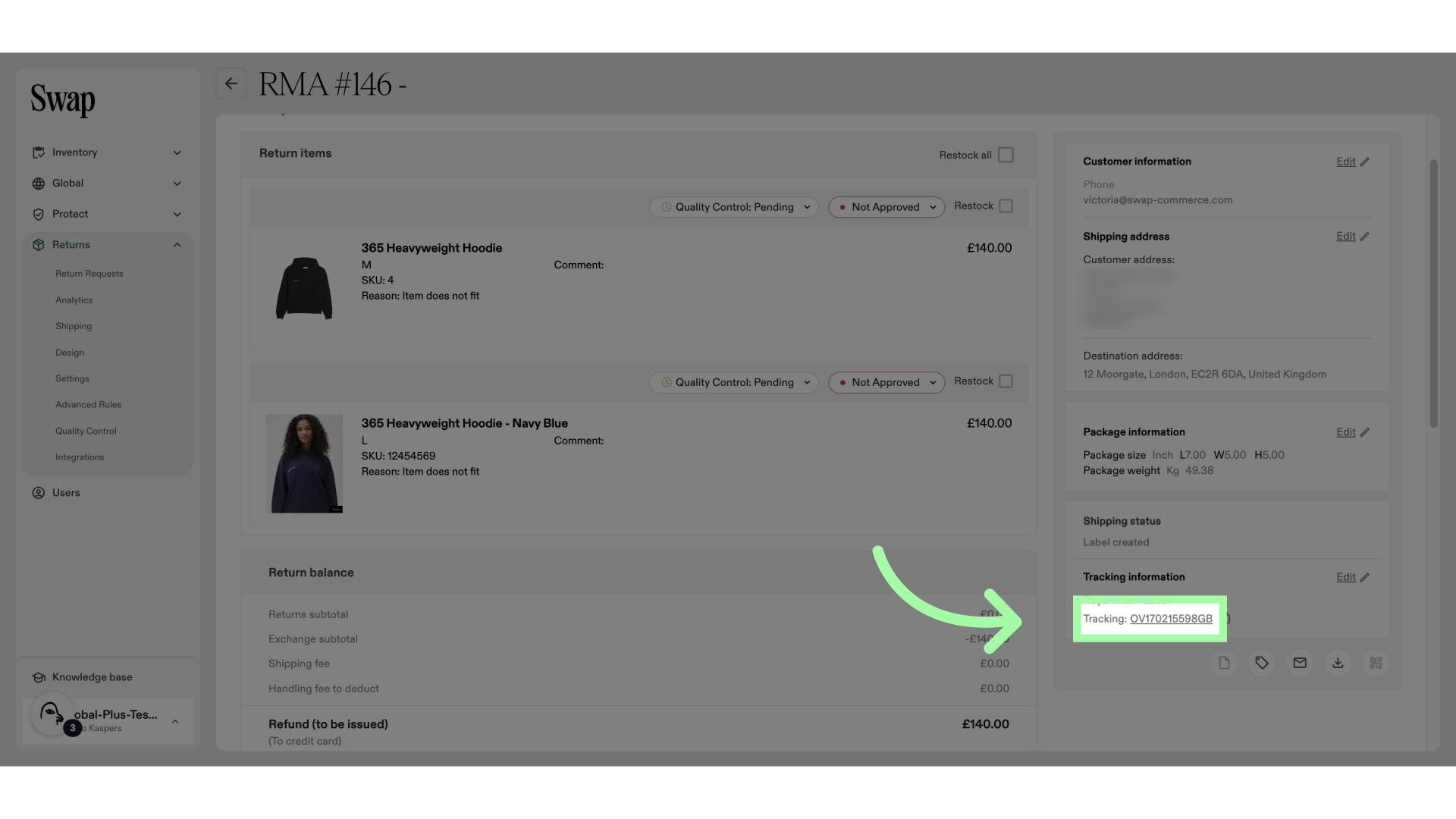Go to Shipping in sidebar
This screenshot has height=819, width=1456.
click(74, 326)
